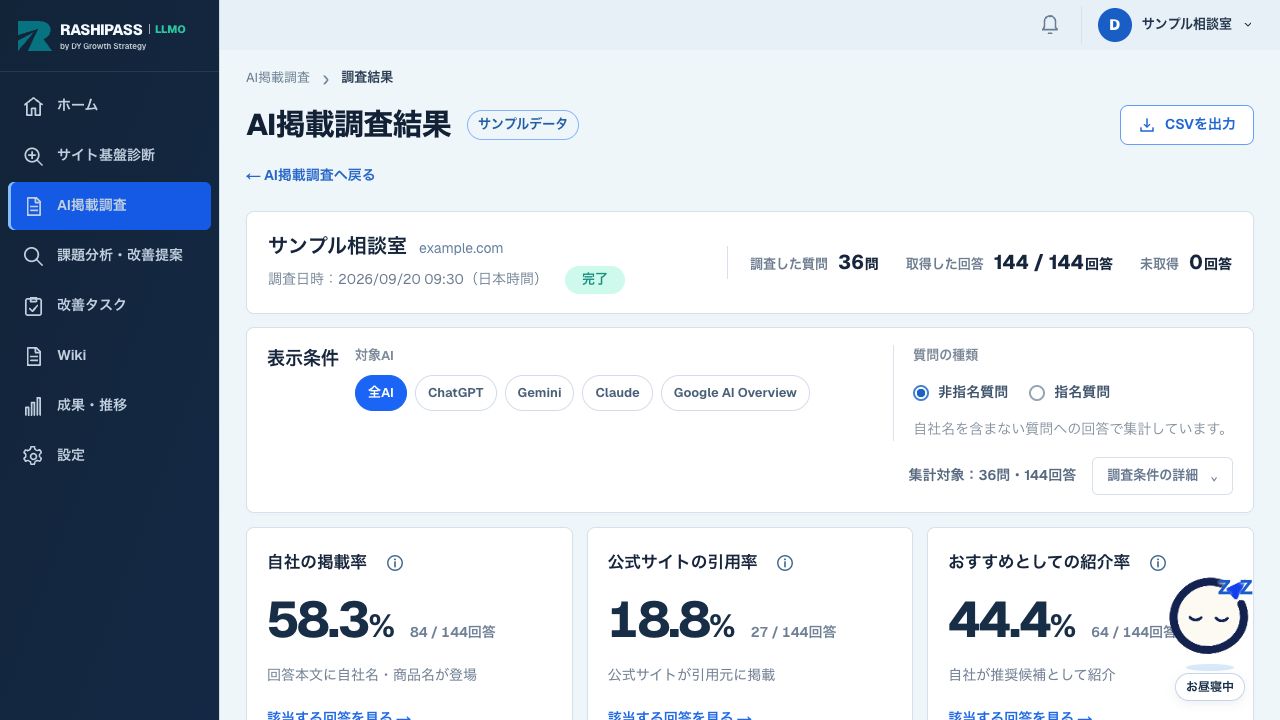This screenshot has width=1280, height=720.
Task: Click the AI掲載調査 document icon
Action: 33,206
